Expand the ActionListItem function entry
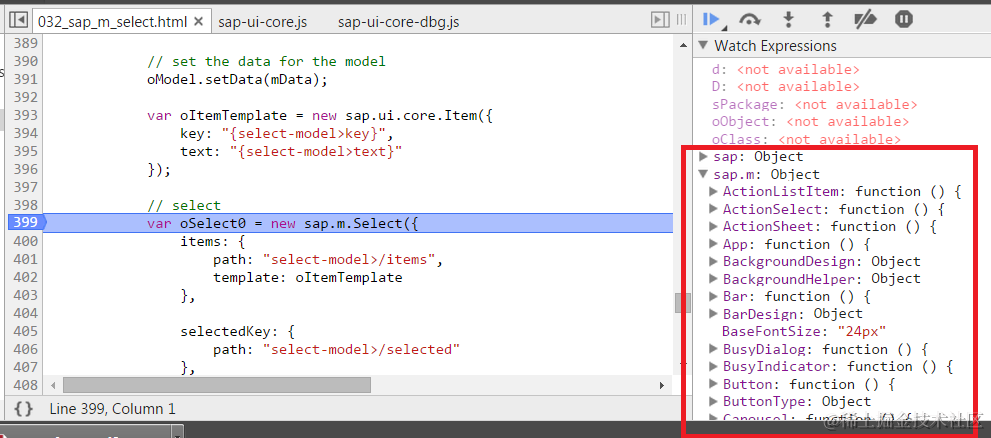 pos(714,191)
